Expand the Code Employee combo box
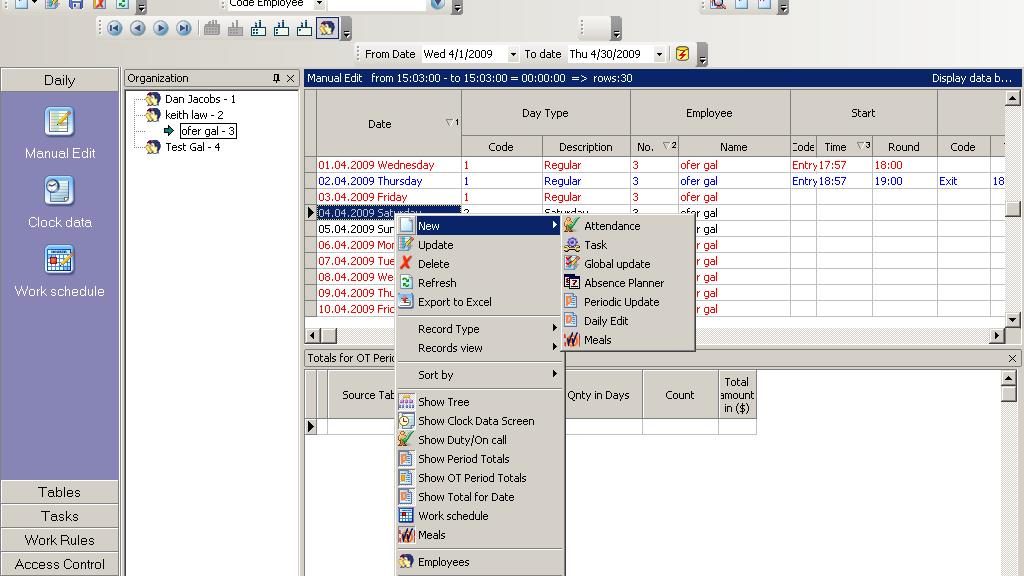The image size is (1024, 576). coord(319,4)
